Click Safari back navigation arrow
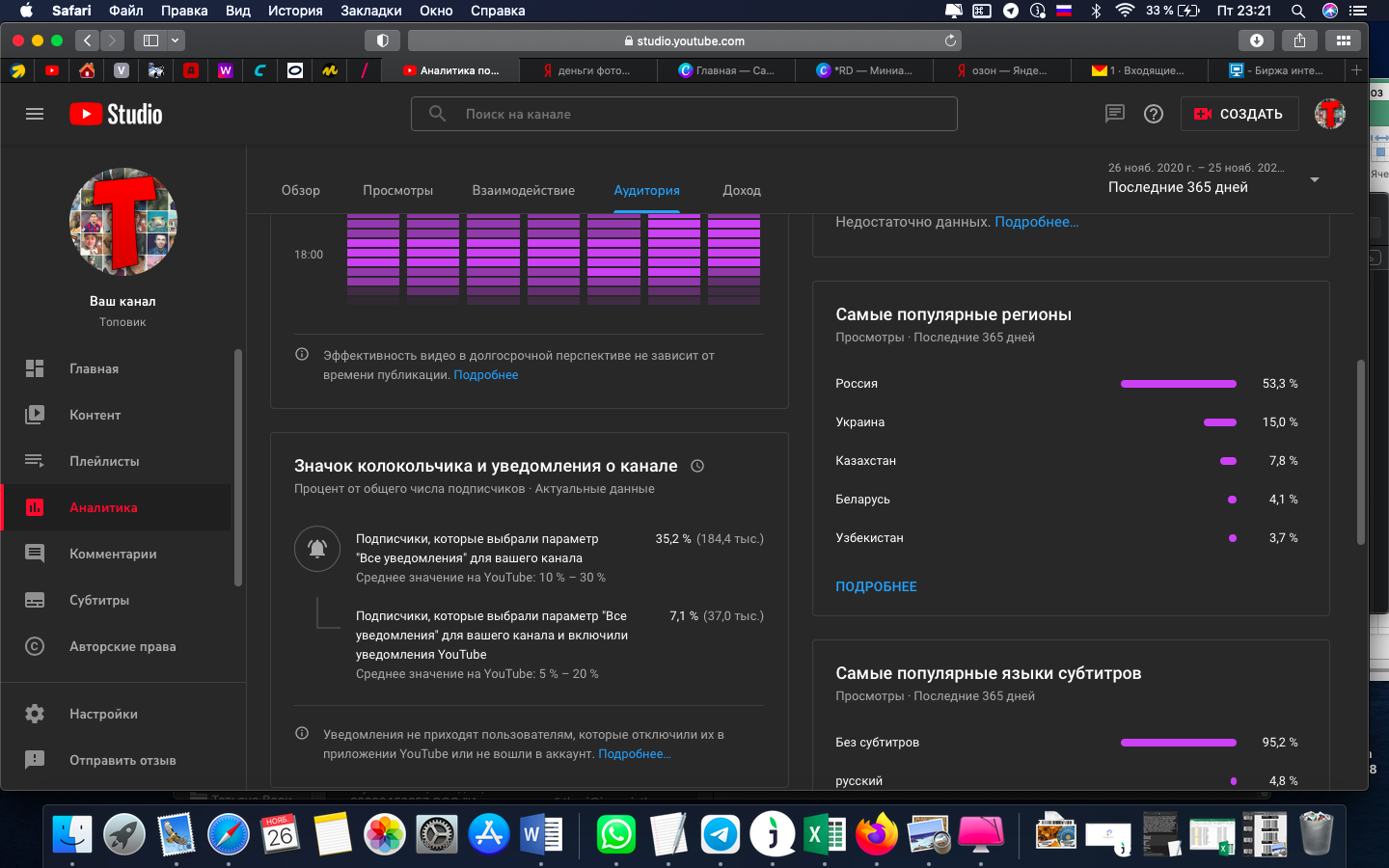 click(x=88, y=41)
